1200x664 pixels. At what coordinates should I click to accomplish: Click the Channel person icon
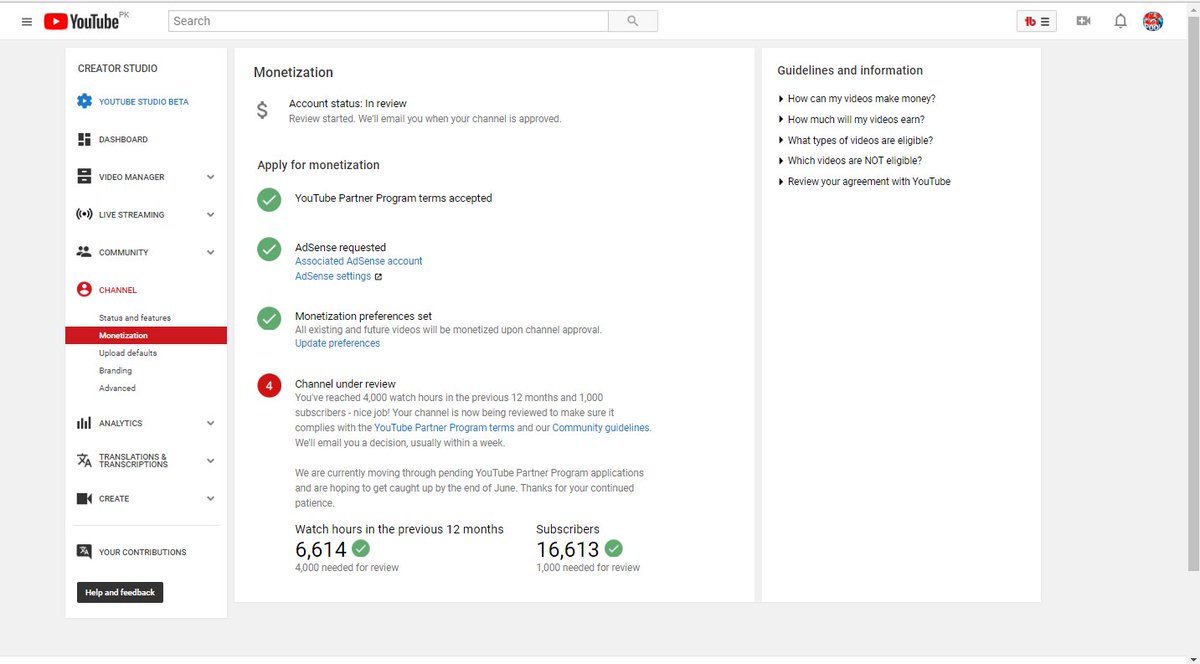[84, 290]
